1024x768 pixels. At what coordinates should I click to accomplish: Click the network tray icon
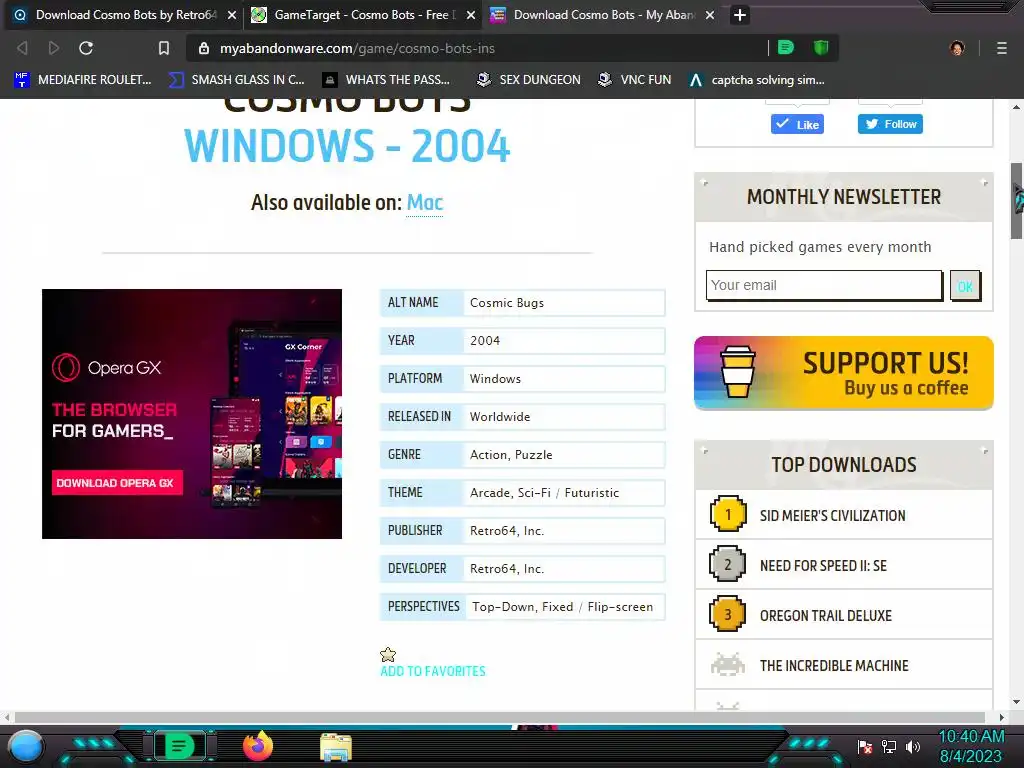pyautogui.click(x=889, y=747)
